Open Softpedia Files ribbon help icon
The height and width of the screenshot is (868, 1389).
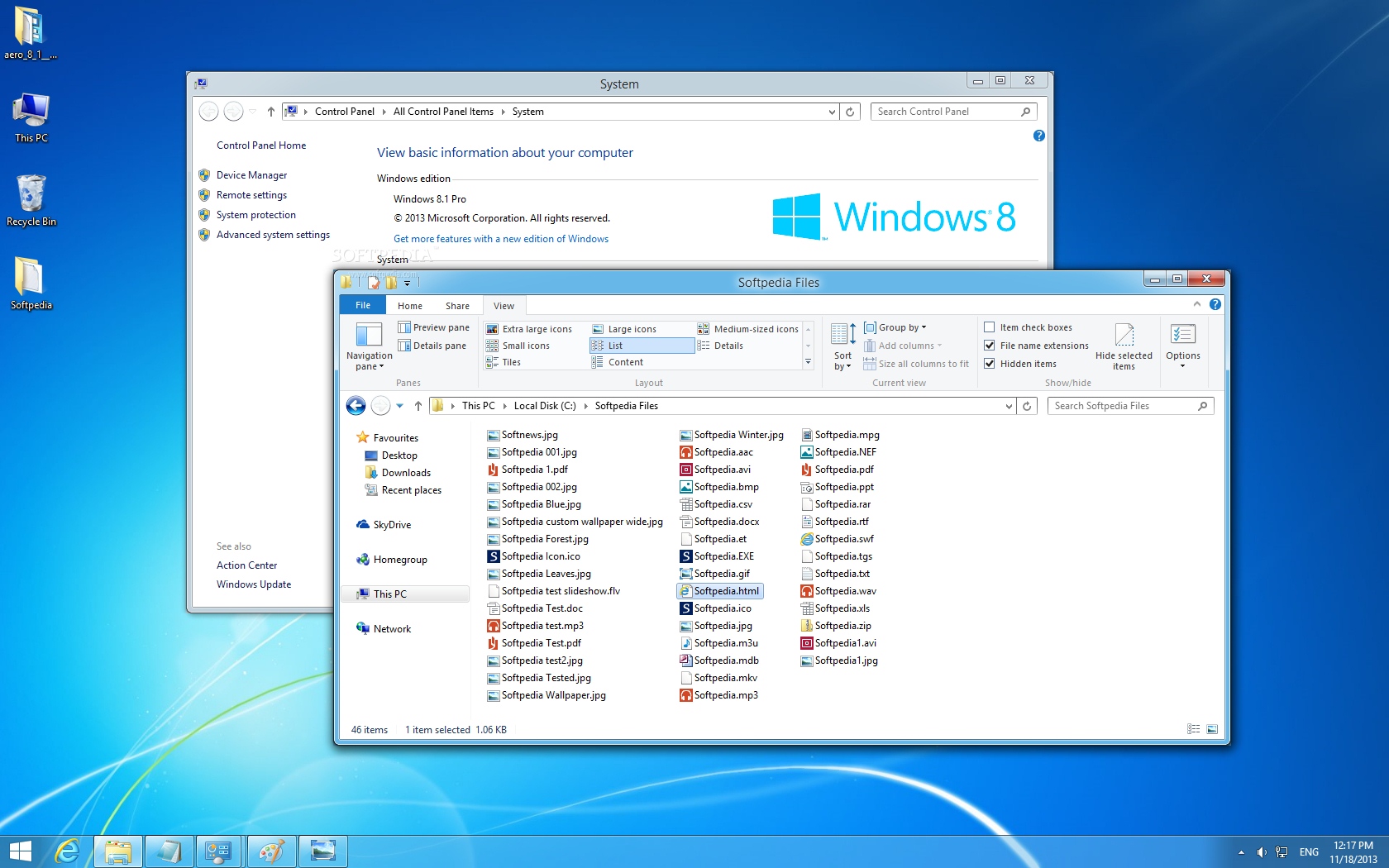(x=1215, y=304)
